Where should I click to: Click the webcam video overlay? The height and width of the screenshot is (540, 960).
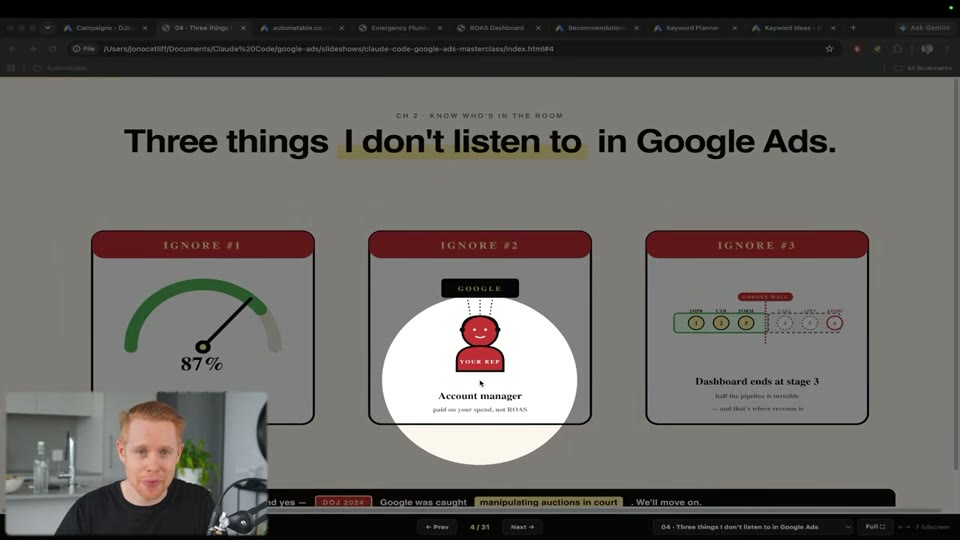point(137,463)
